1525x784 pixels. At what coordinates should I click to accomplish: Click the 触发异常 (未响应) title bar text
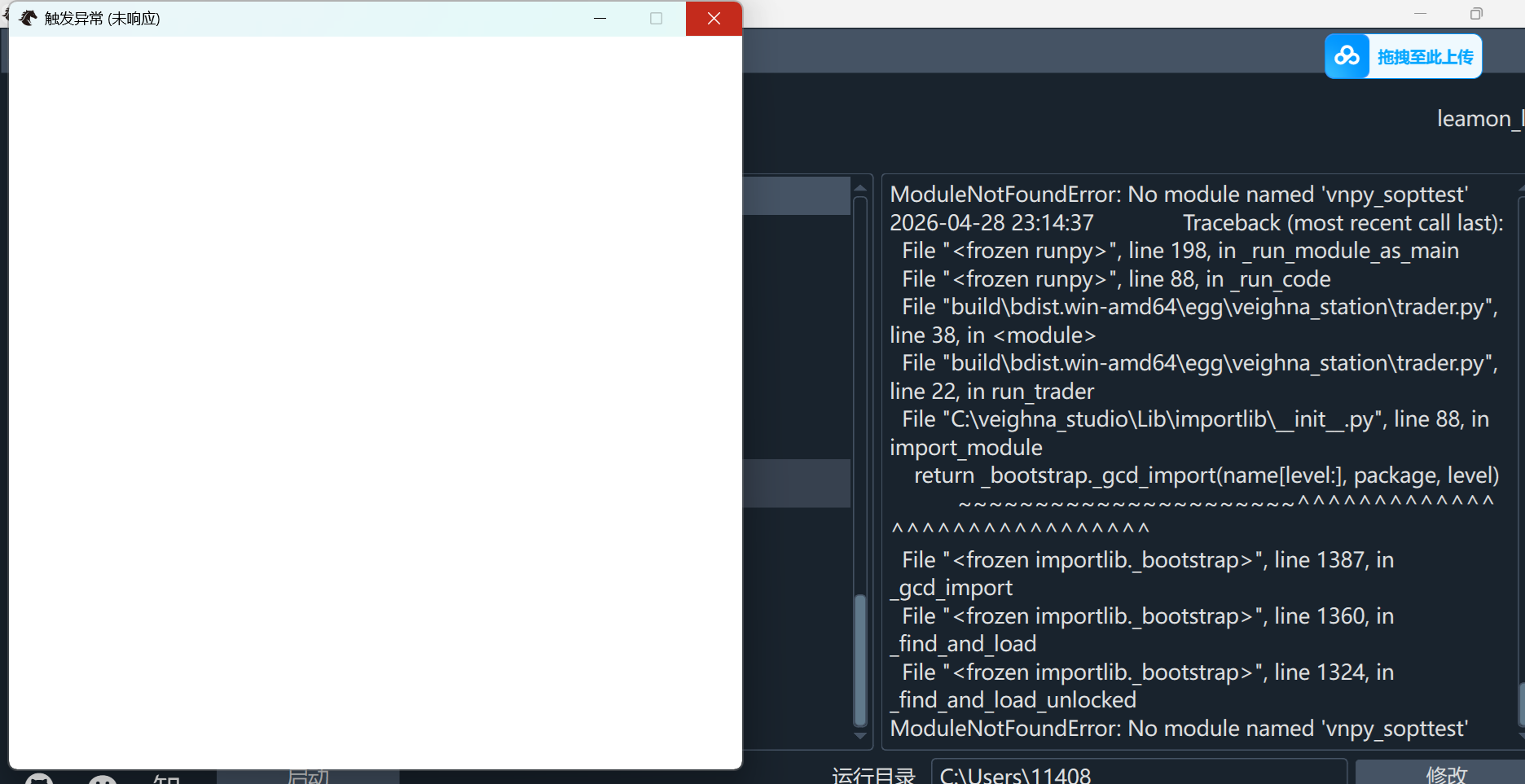(x=103, y=19)
